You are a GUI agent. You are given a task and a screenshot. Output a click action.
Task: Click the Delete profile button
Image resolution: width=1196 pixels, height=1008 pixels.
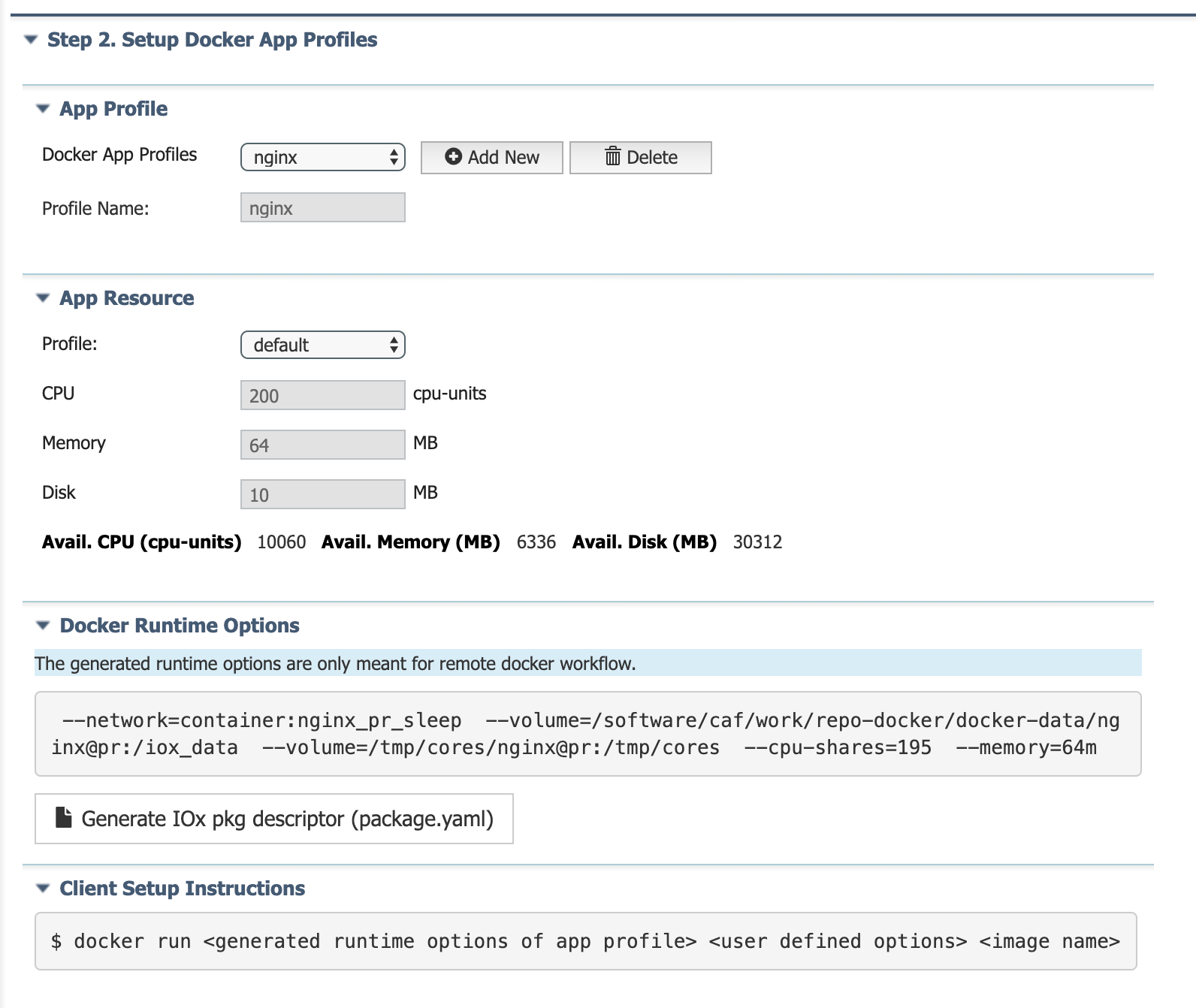[x=641, y=158]
